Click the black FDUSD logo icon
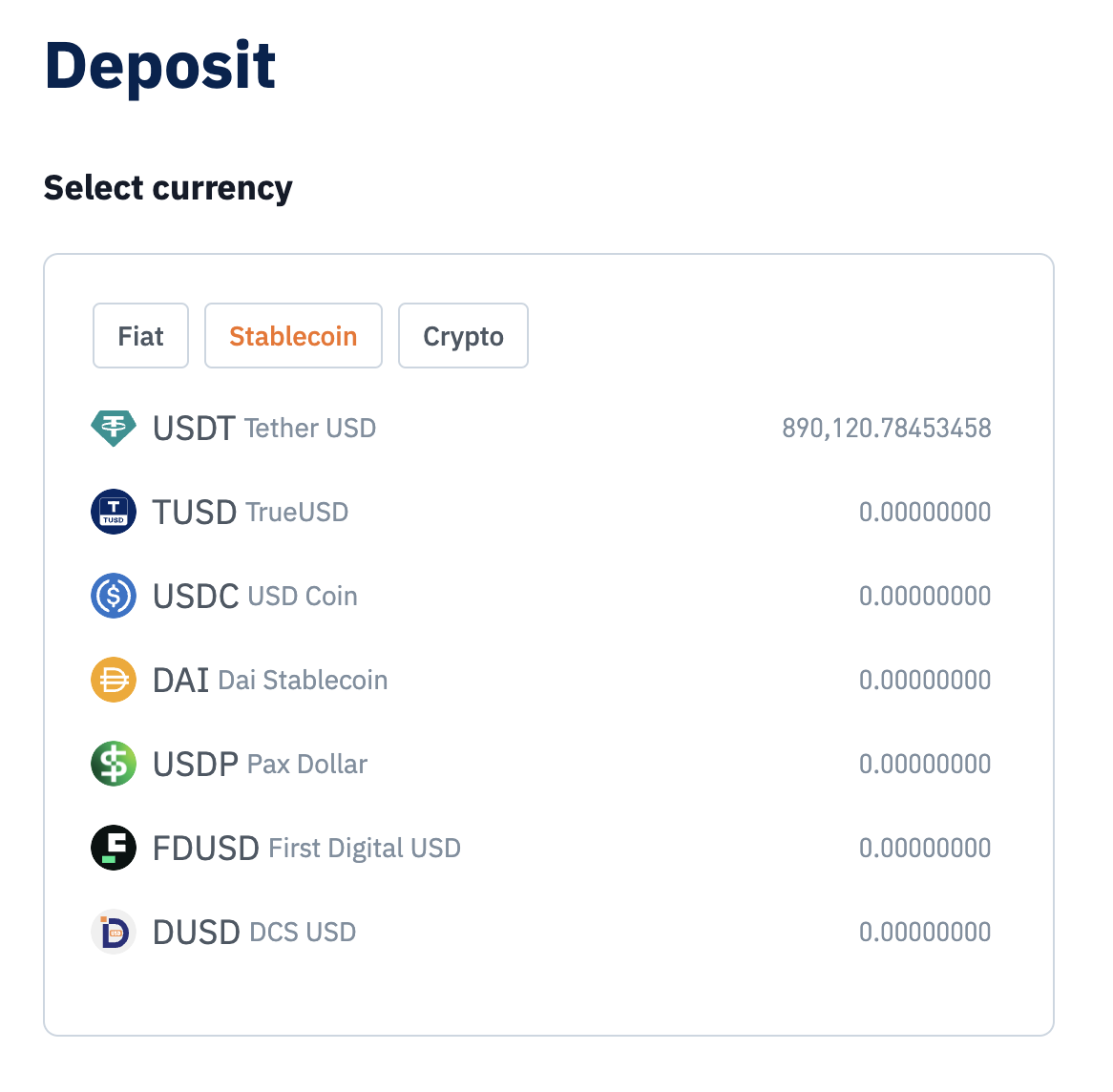 (x=114, y=848)
